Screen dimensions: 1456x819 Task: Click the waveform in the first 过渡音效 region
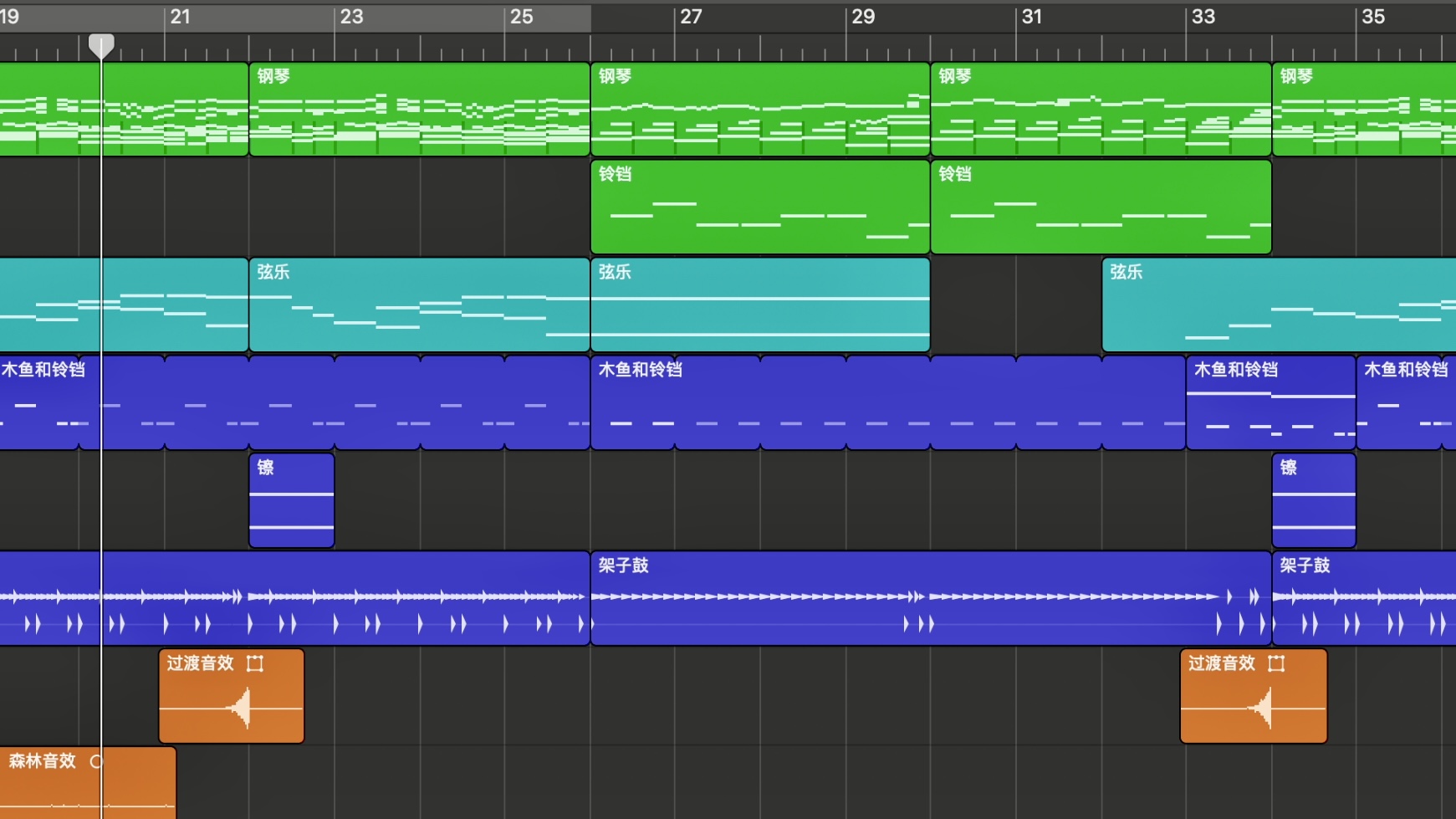coord(240,709)
